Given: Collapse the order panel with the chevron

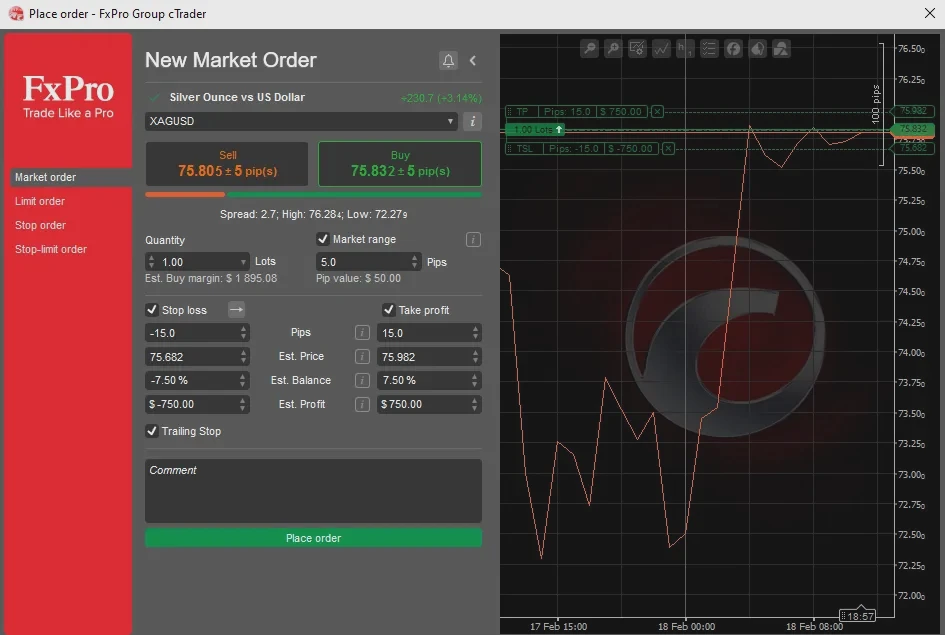Looking at the screenshot, I should click(472, 60).
